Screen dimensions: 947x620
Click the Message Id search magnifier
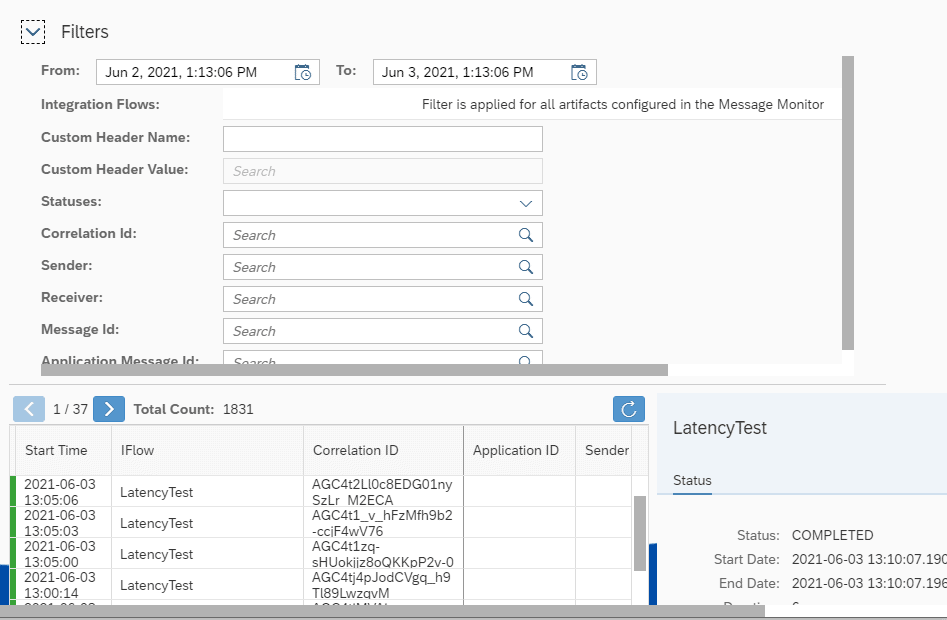click(525, 331)
